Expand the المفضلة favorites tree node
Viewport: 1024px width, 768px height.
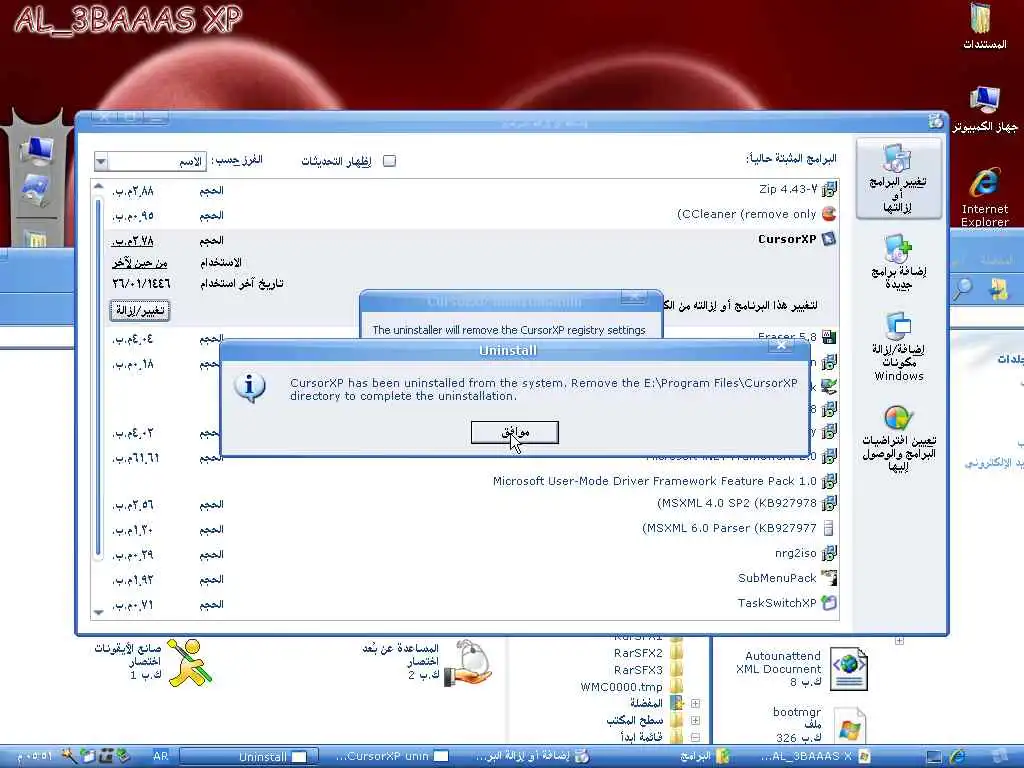click(696, 703)
